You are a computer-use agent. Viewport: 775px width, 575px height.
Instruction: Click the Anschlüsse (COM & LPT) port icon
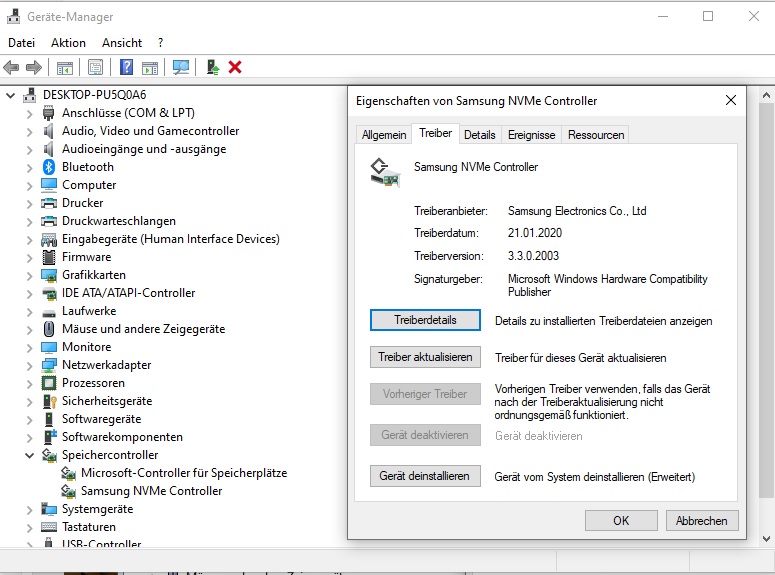pyautogui.click(x=48, y=113)
